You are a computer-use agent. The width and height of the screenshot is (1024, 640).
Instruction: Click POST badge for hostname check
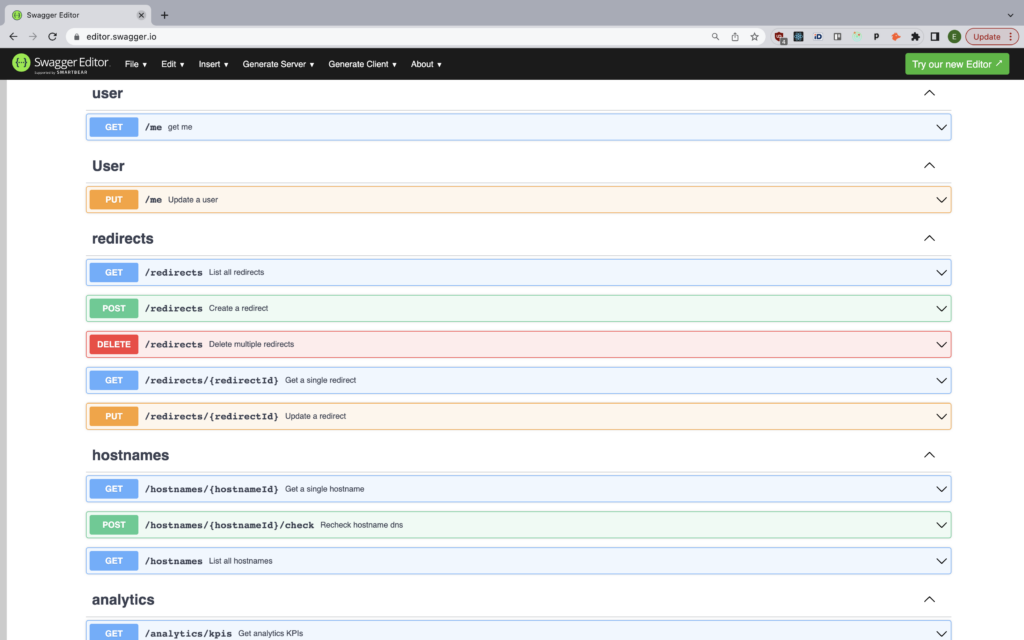pyautogui.click(x=114, y=525)
